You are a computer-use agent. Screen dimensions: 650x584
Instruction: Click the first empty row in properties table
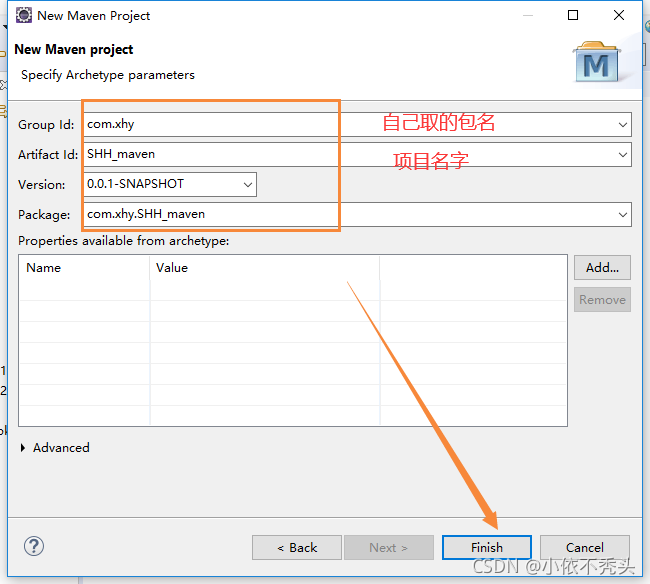point(293,290)
